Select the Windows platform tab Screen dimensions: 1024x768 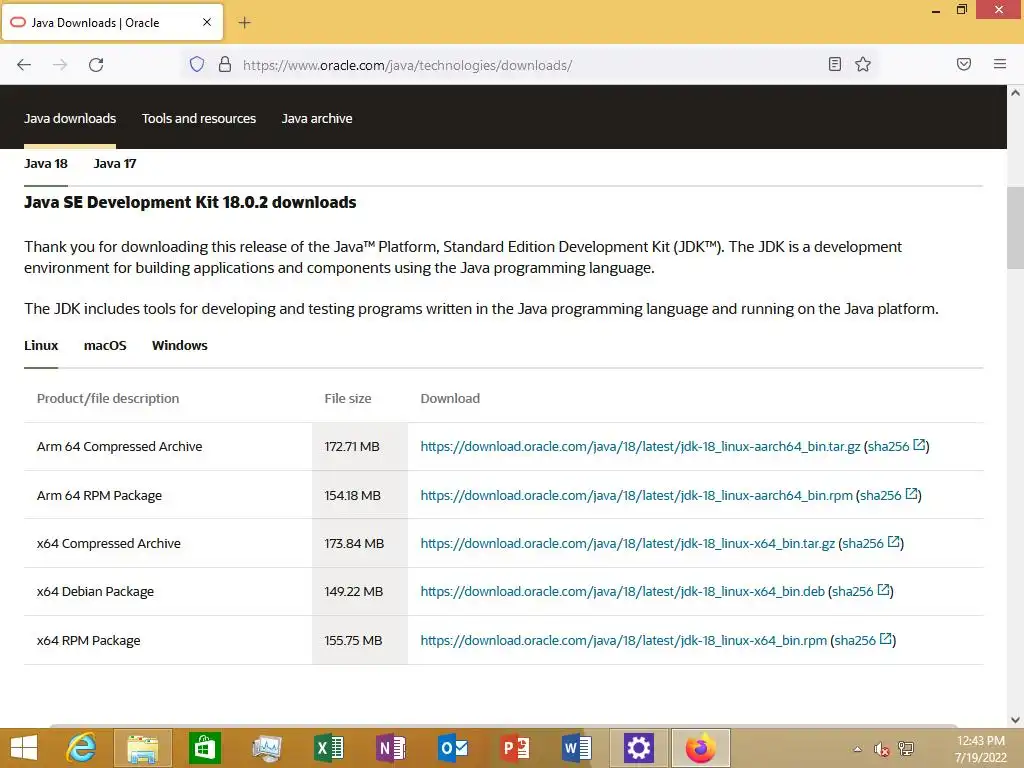(180, 345)
